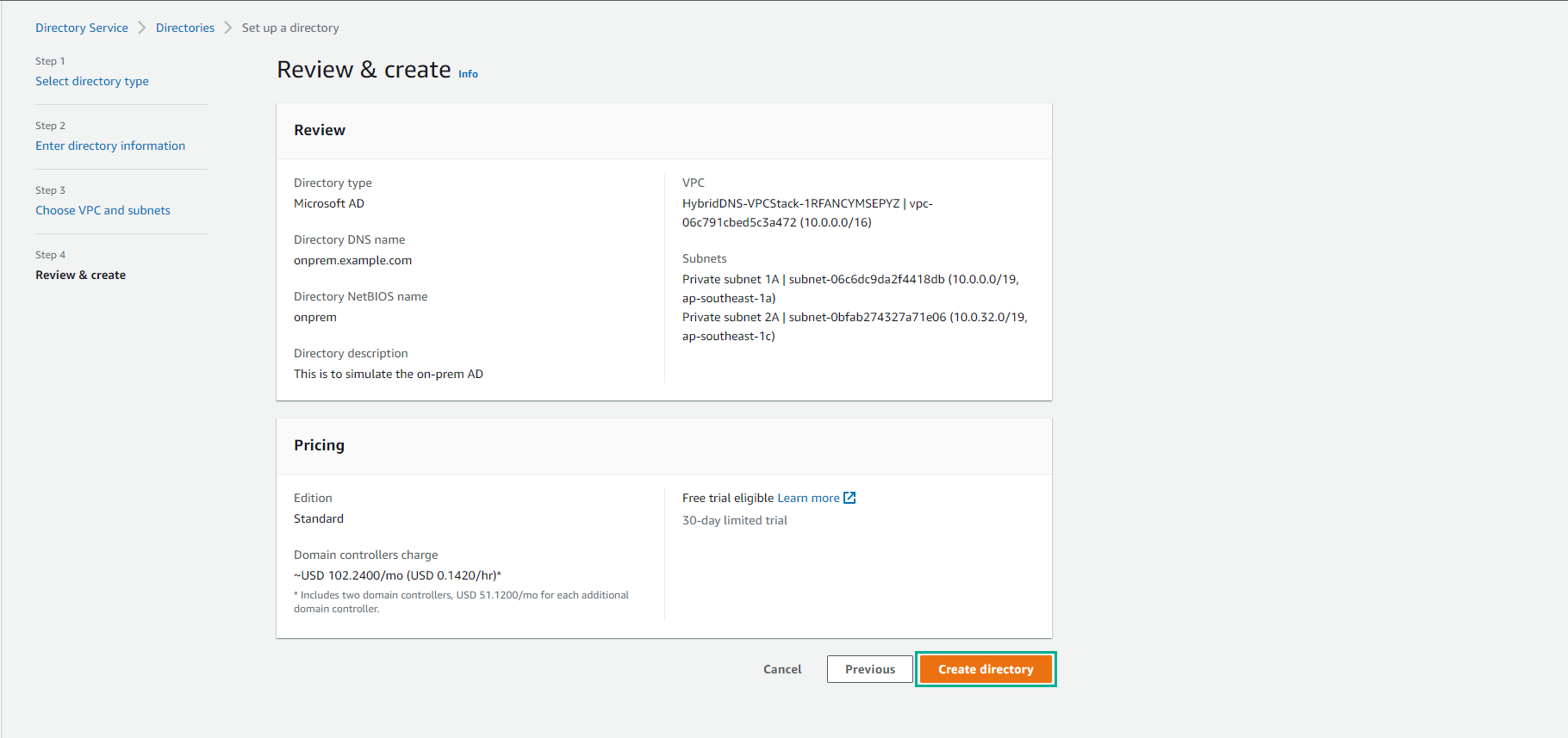The height and width of the screenshot is (738, 1568).
Task: Open the Learn more free trial link
Action: (808, 498)
